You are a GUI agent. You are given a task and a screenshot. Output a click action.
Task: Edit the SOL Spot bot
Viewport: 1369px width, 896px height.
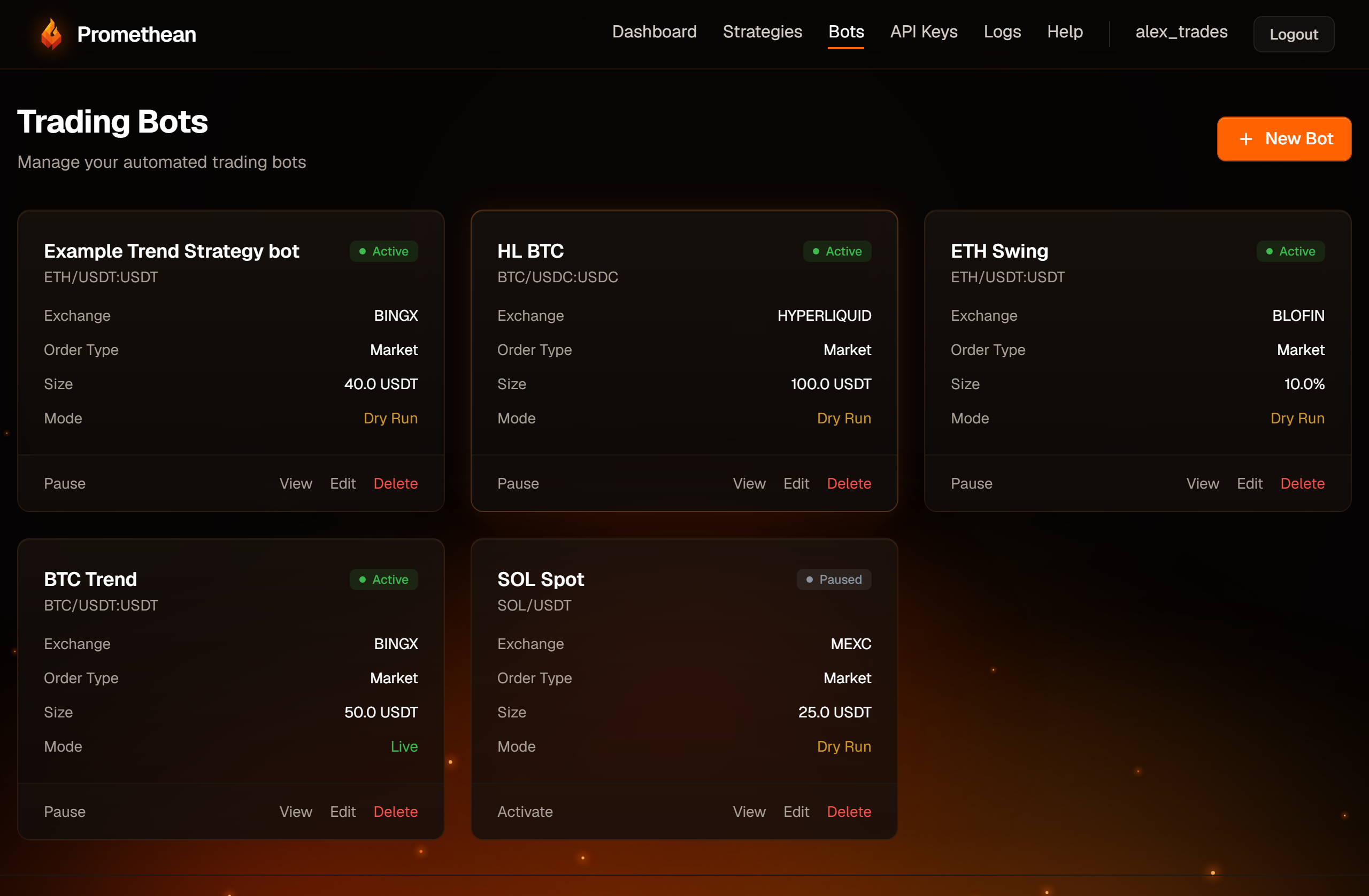(796, 812)
